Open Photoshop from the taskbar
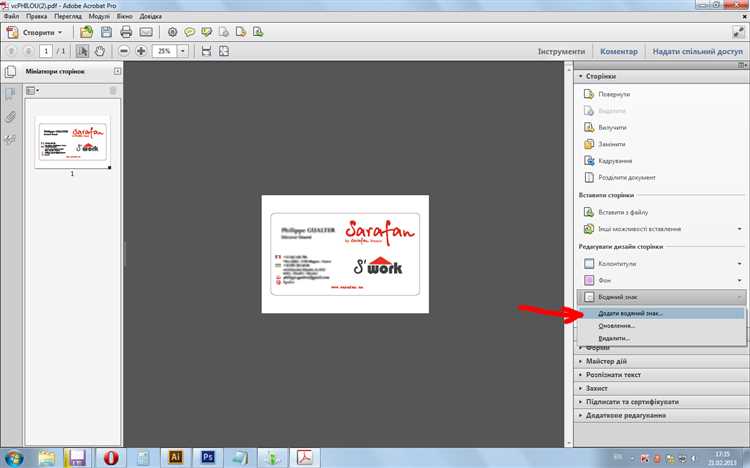 coord(208,457)
